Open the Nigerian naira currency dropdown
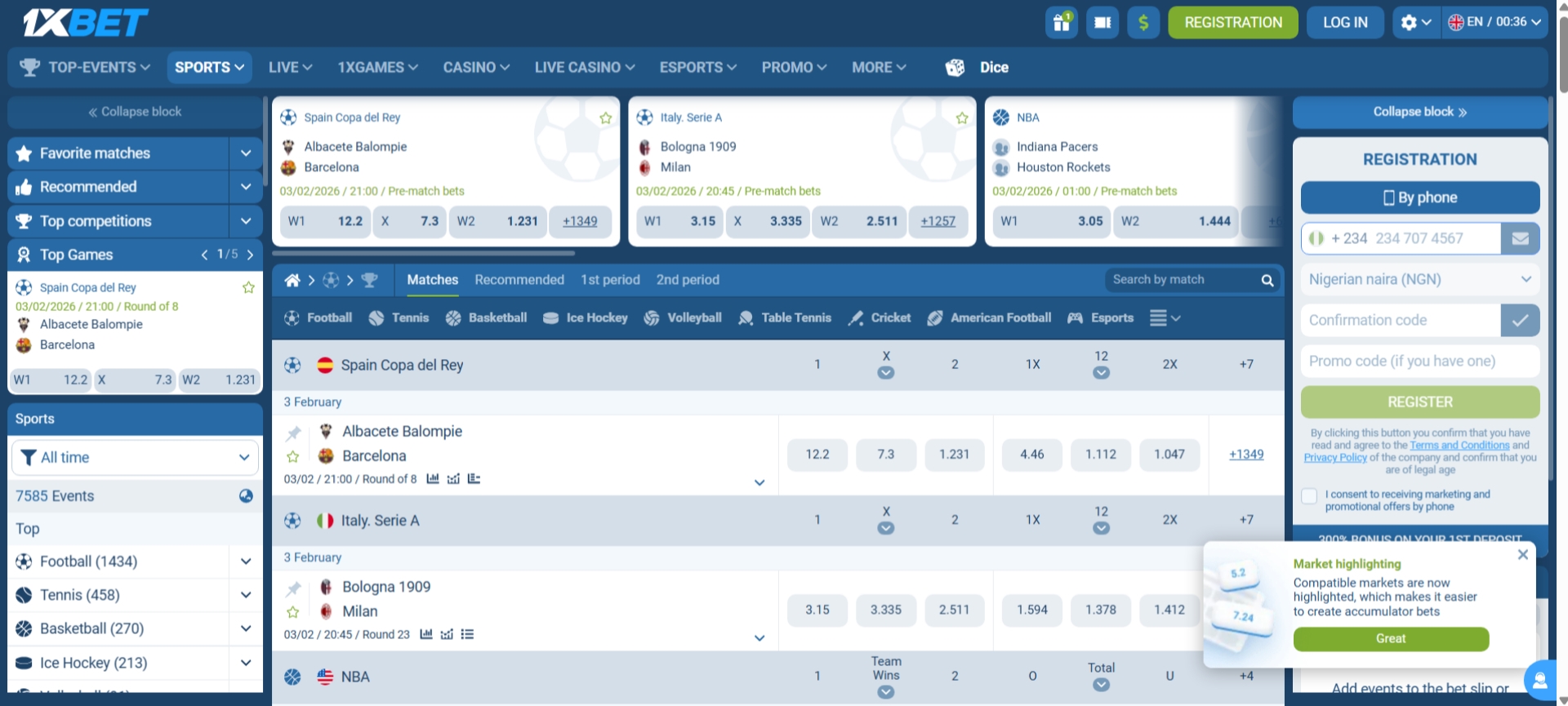The image size is (1568, 706). 1419,279
